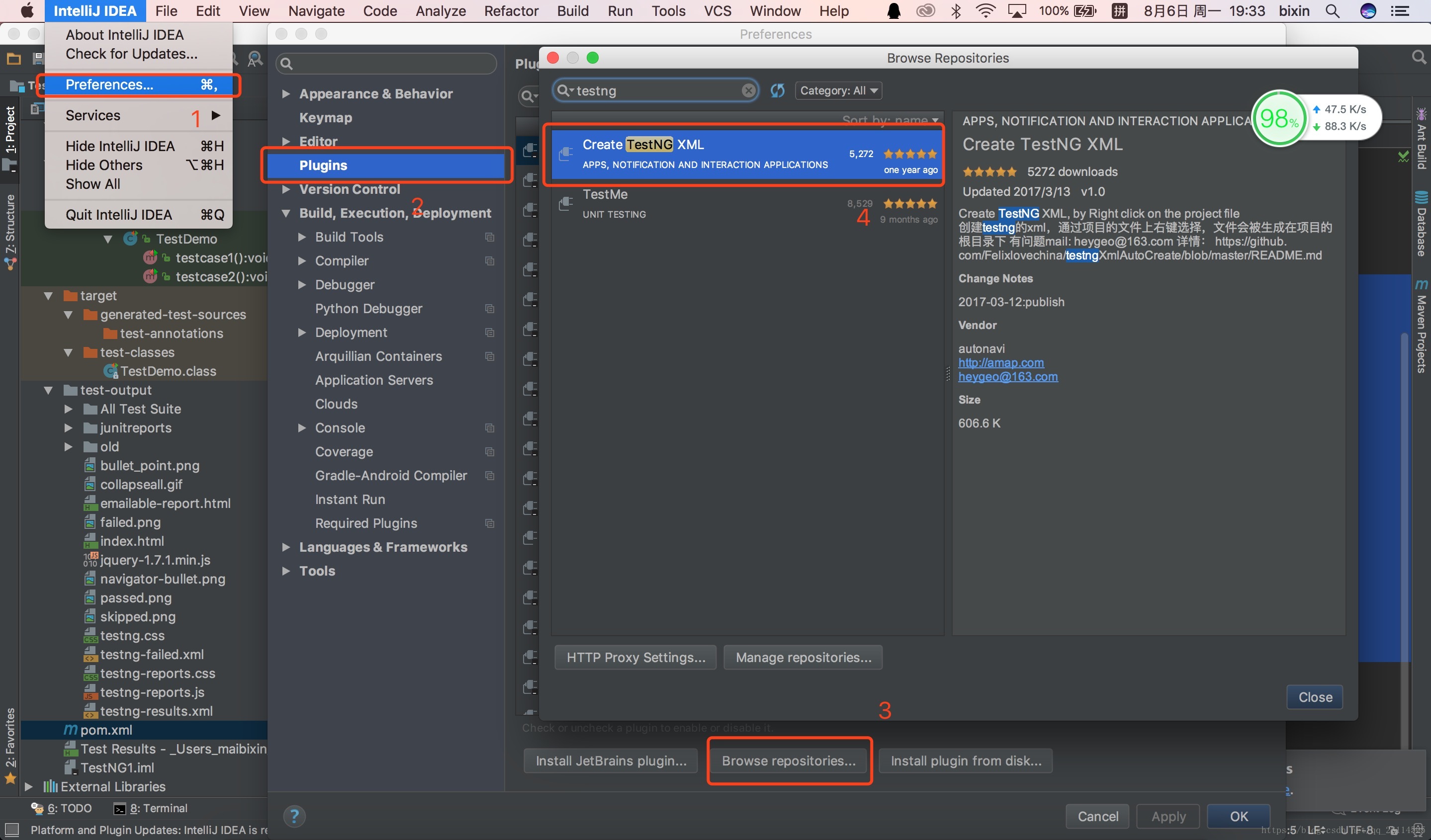Open the macOS Notification Center icon
Screen dimensions: 1431x840
[1400, 11]
